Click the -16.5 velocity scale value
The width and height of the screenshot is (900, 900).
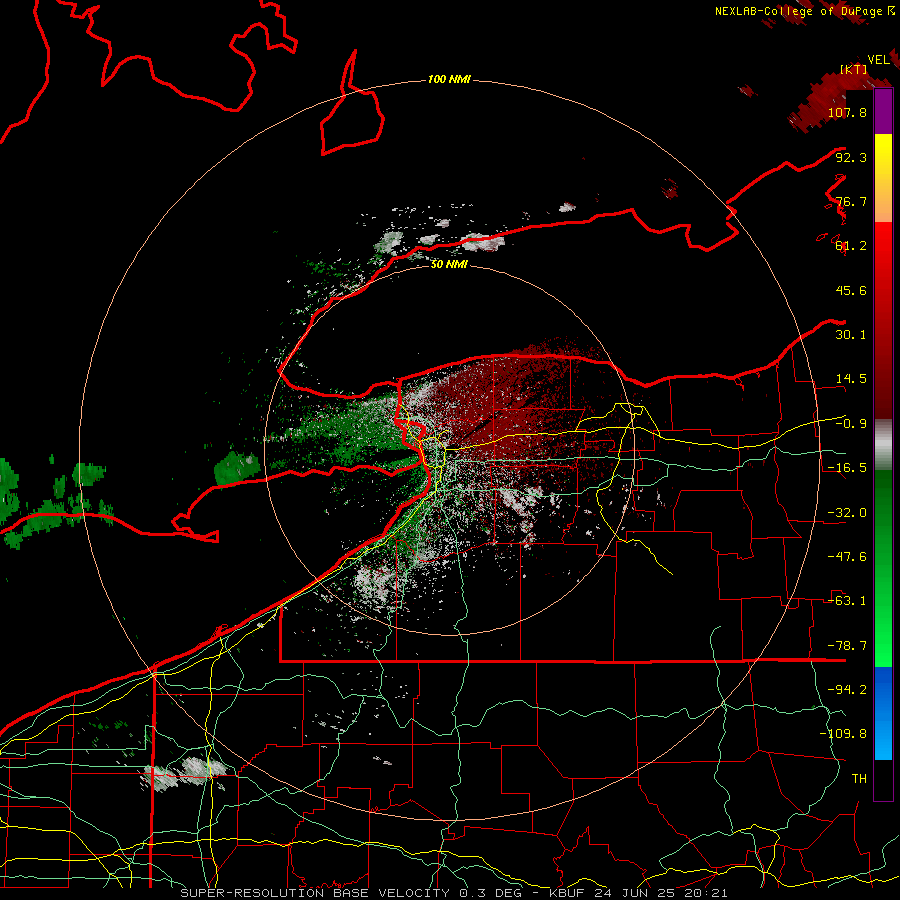847,468
